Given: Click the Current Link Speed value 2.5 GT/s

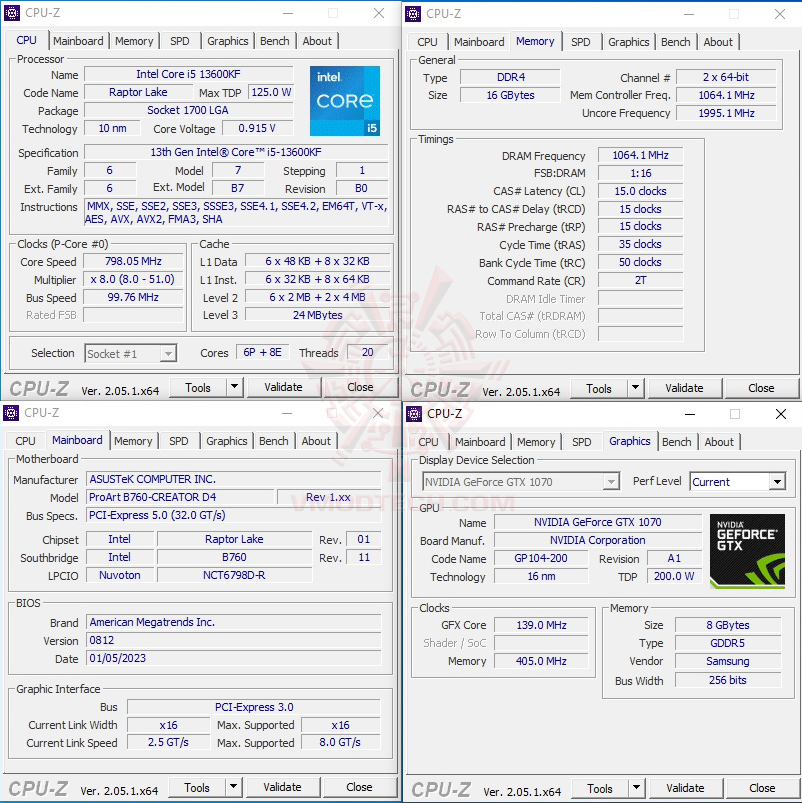Looking at the screenshot, I should coord(168,742).
